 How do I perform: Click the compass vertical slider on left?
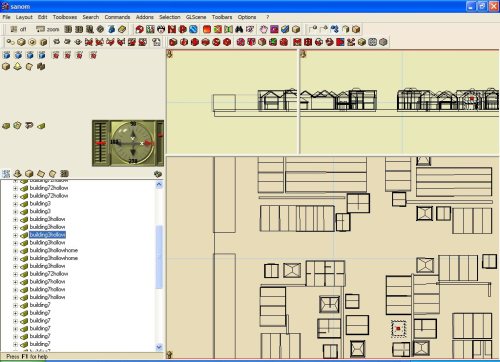coord(100,143)
